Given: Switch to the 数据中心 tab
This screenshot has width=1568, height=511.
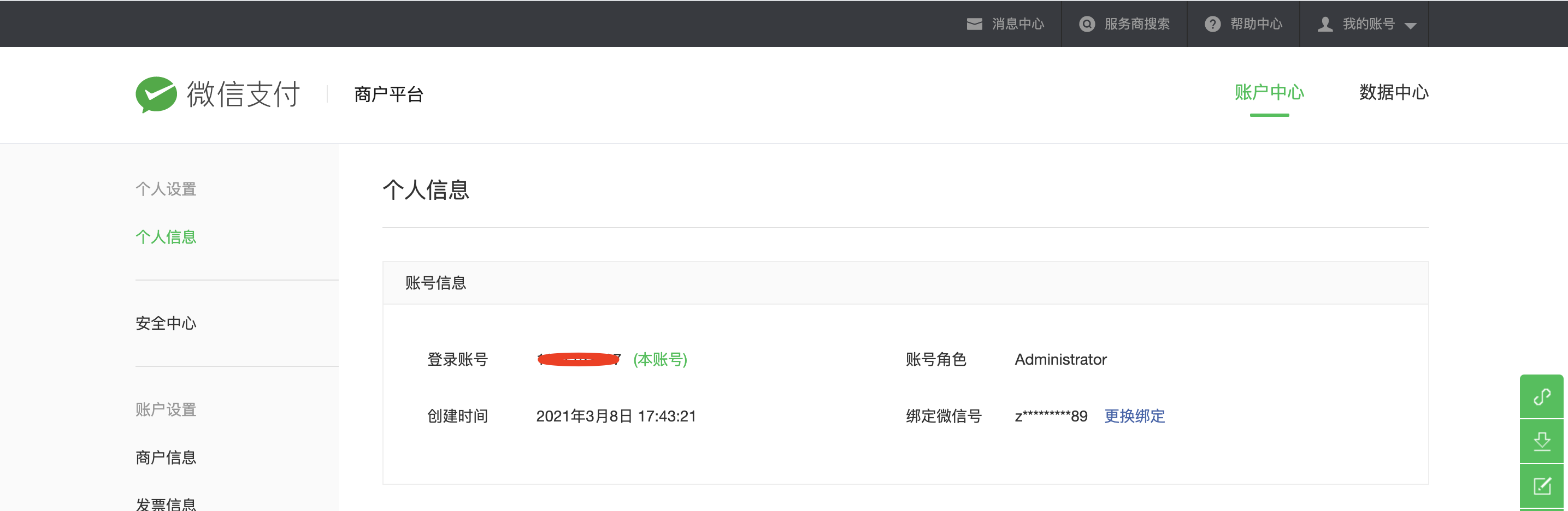Looking at the screenshot, I should (1394, 92).
